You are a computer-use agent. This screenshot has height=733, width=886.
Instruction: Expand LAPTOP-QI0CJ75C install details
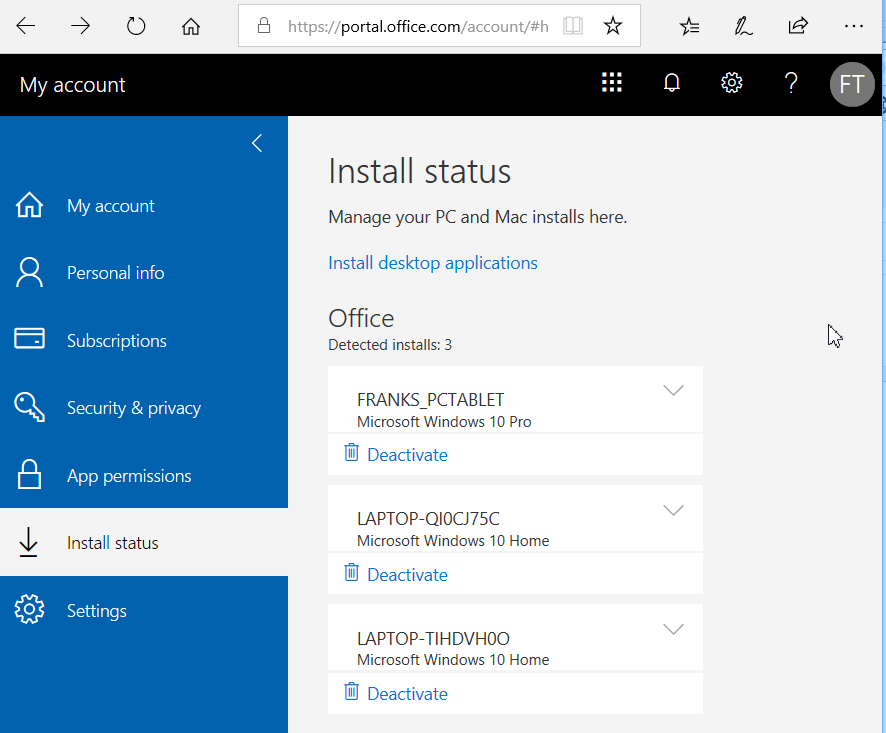click(x=674, y=511)
